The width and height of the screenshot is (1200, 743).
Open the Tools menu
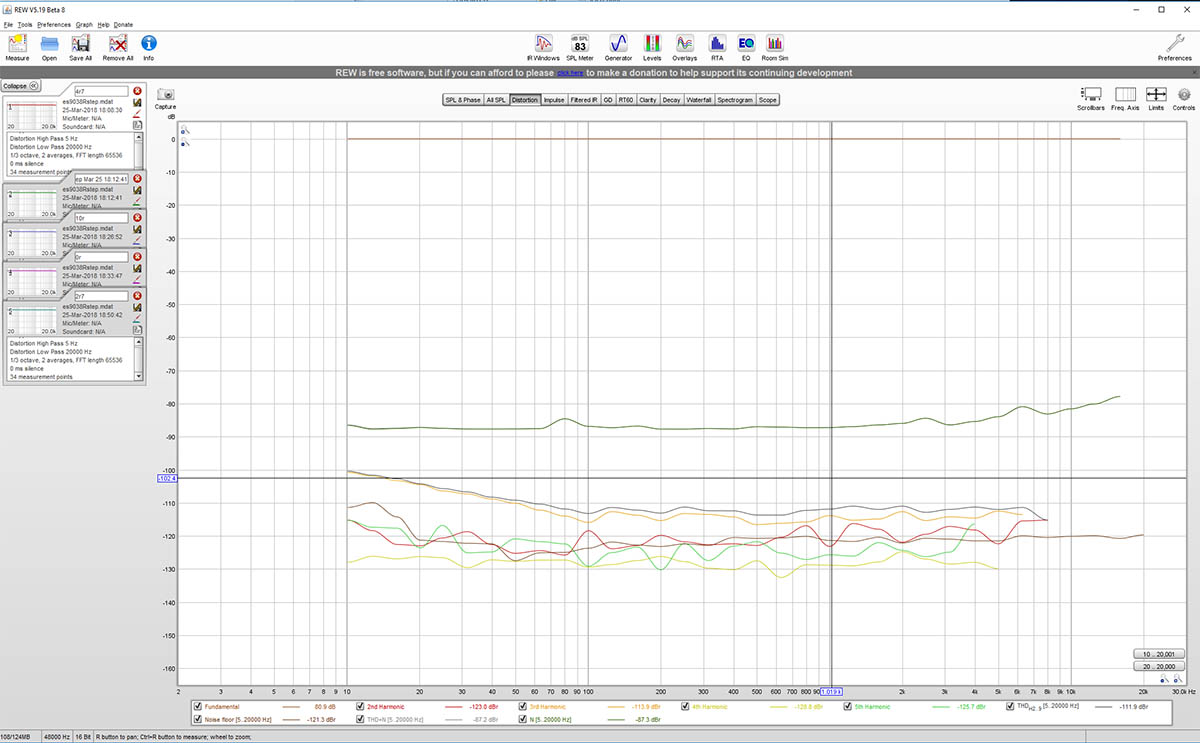pos(25,24)
